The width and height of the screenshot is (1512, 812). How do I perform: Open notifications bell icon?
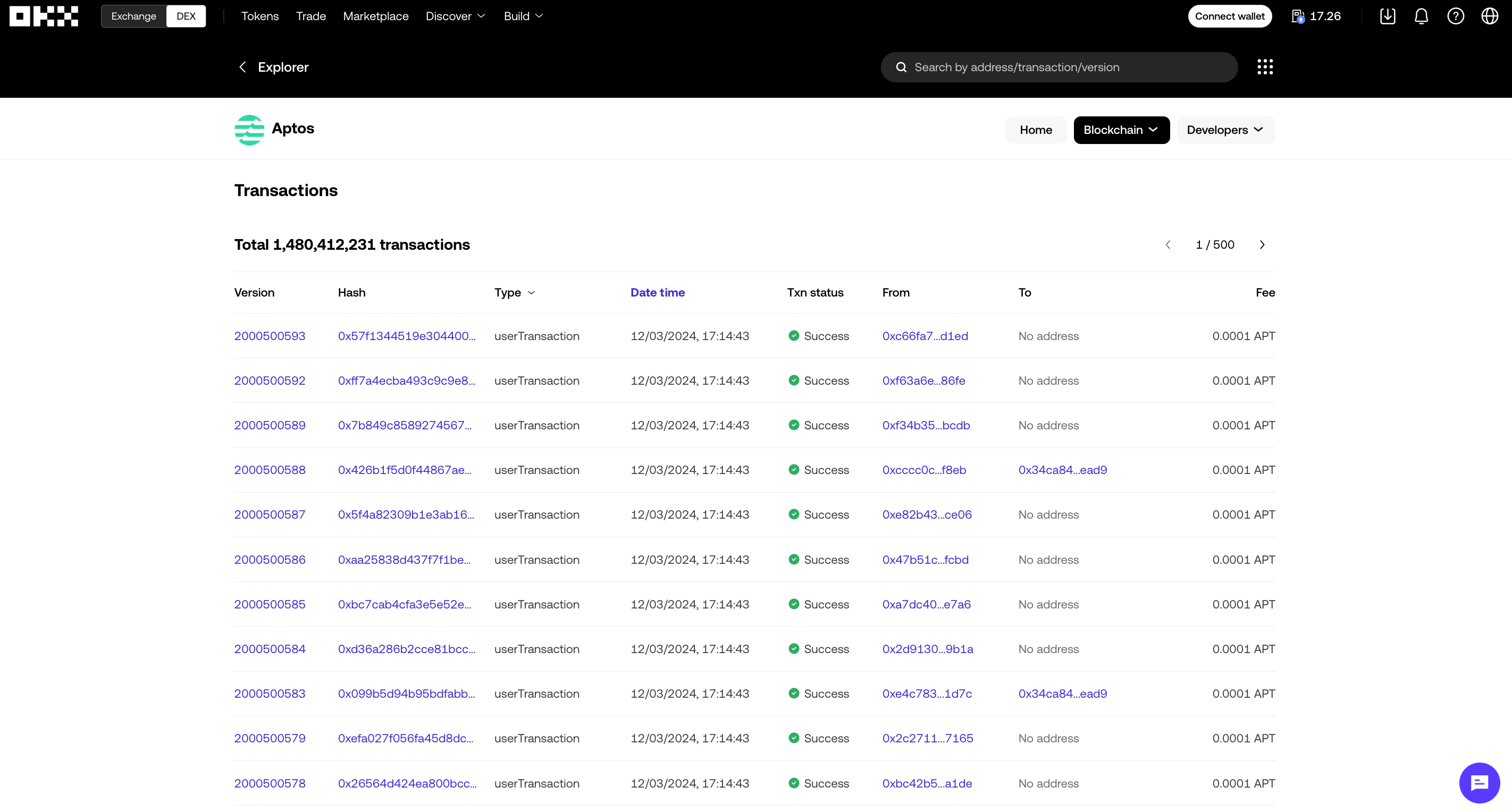coord(1421,16)
